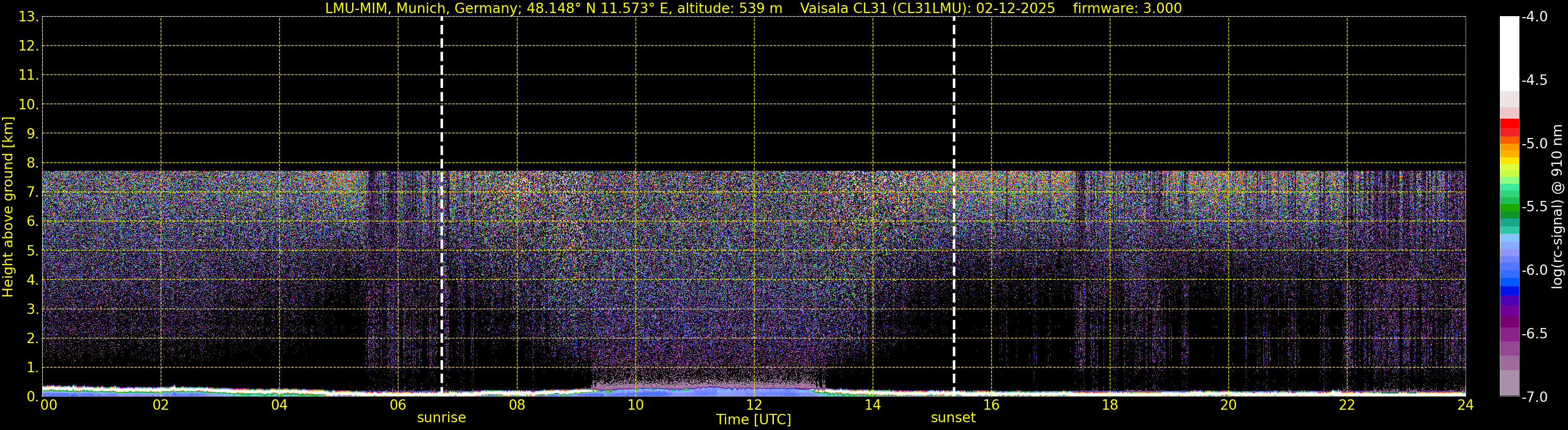The image size is (1568, 430).
Task: Click the "24" tick label on the time axis
Action: click(1465, 406)
